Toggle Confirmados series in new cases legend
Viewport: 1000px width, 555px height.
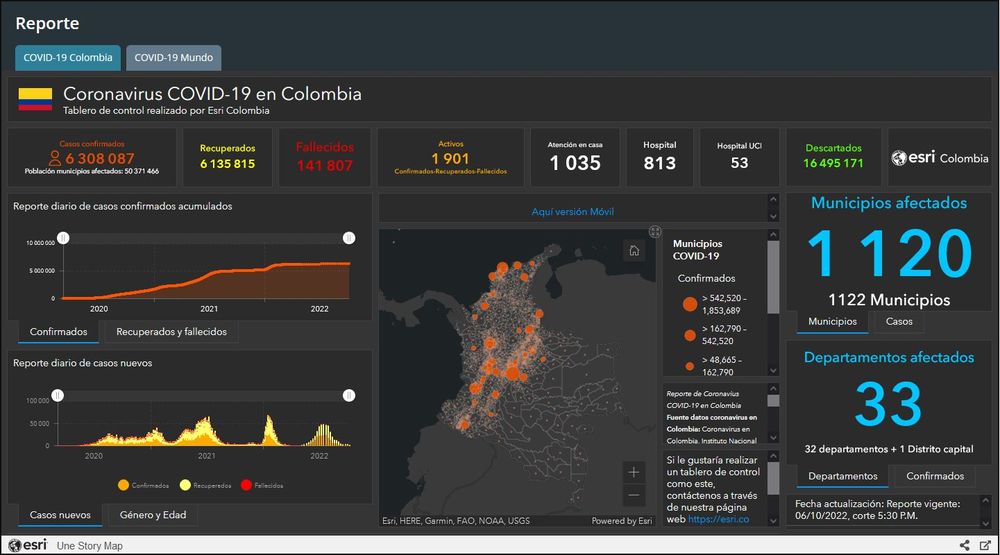point(143,485)
